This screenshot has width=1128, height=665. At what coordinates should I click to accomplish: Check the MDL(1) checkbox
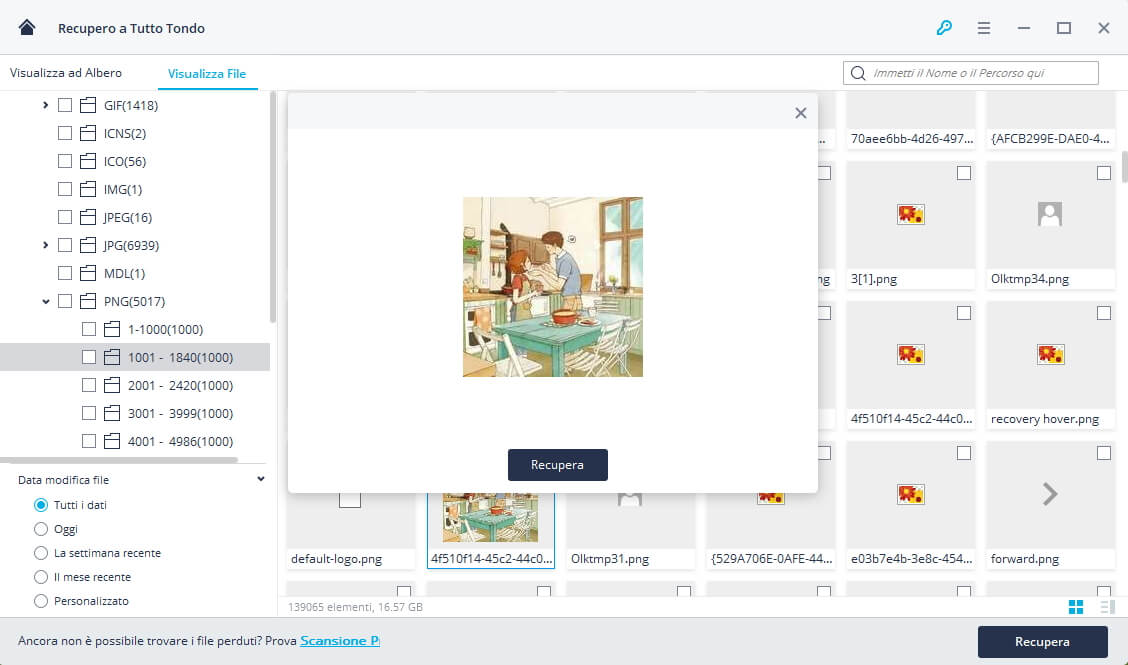pos(65,273)
